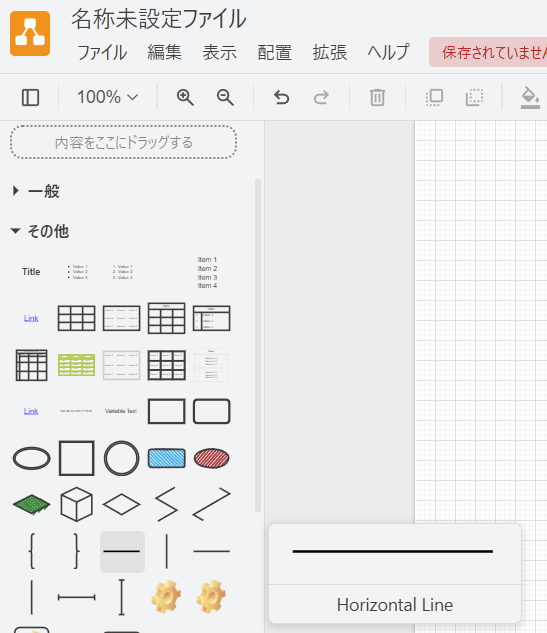Select the first Link shape

click(31, 319)
